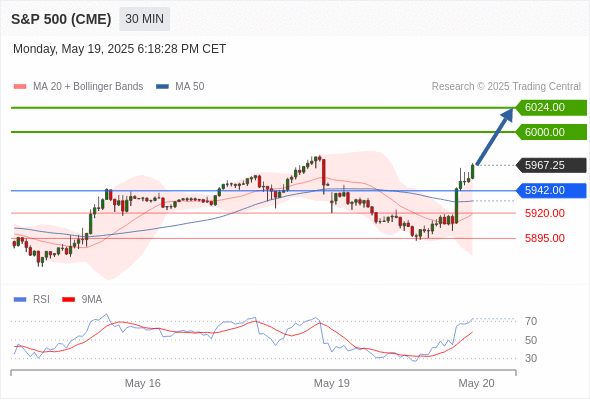Click the red 5920.00 support label

(x=545, y=213)
